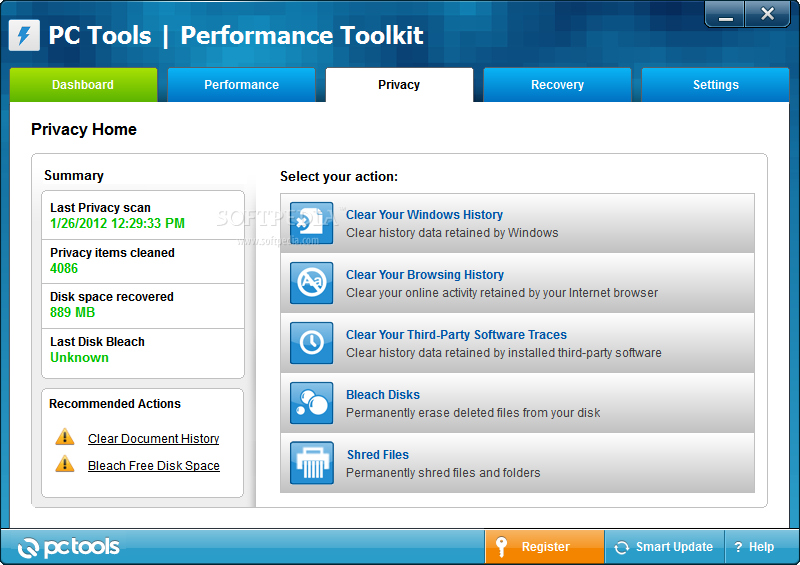Click the Privacy Home heading
The height and width of the screenshot is (565, 800).
tap(84, 130)
